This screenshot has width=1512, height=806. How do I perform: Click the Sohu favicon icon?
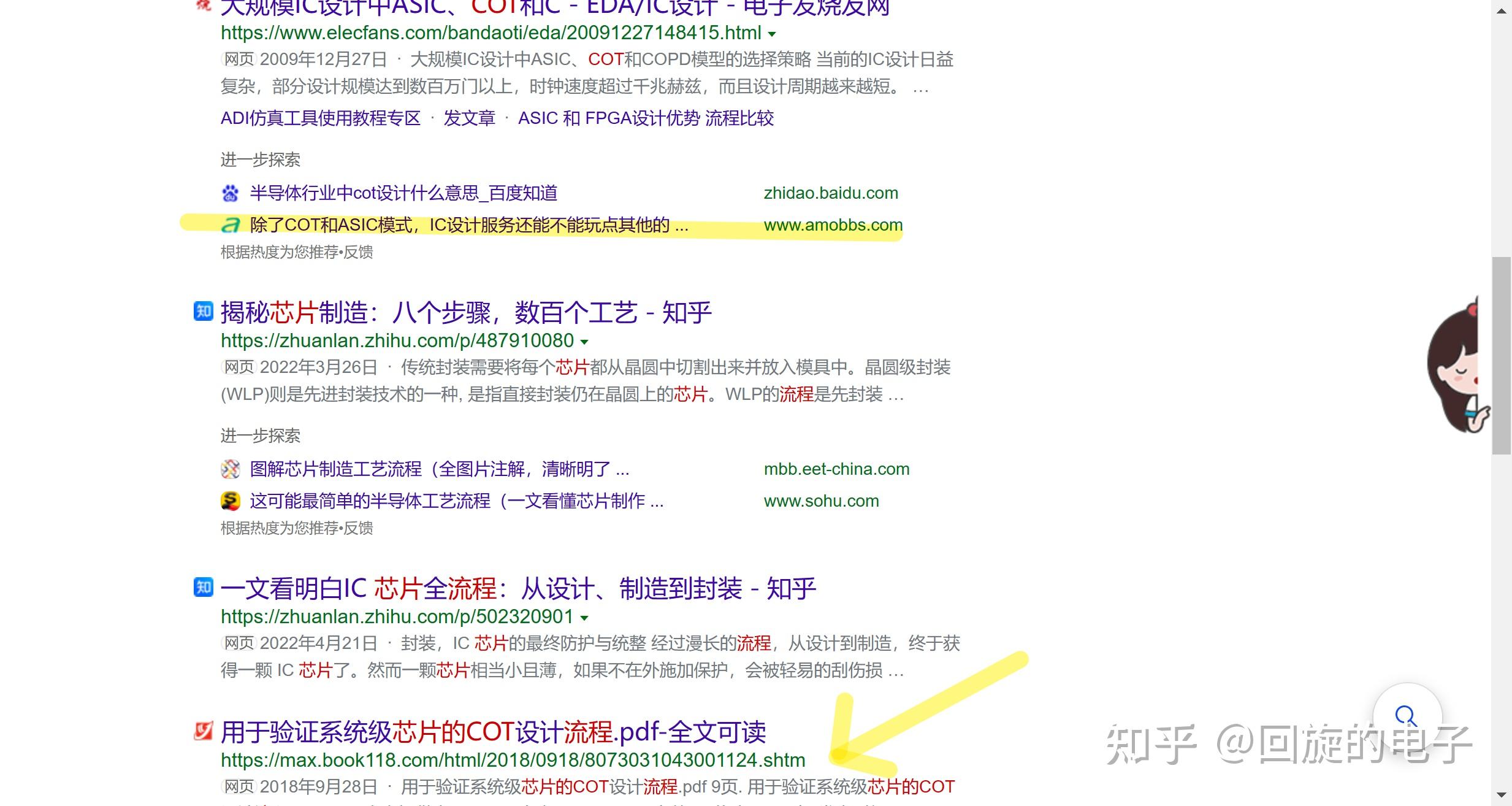pos(230,501)
